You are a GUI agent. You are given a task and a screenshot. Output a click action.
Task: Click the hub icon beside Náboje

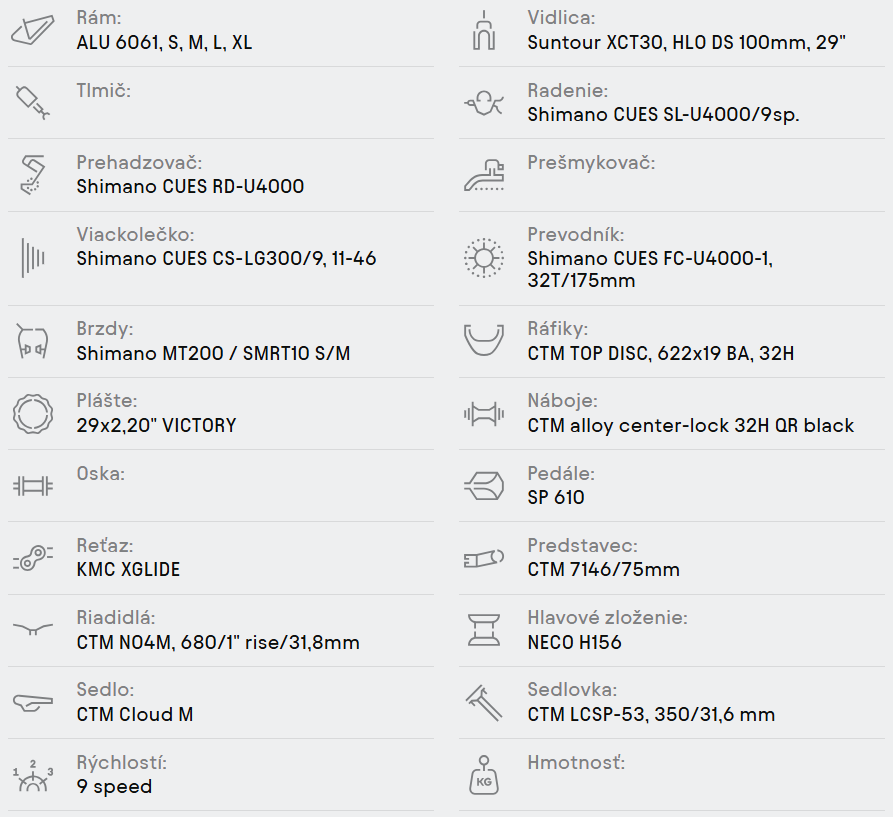click(483, 413)
